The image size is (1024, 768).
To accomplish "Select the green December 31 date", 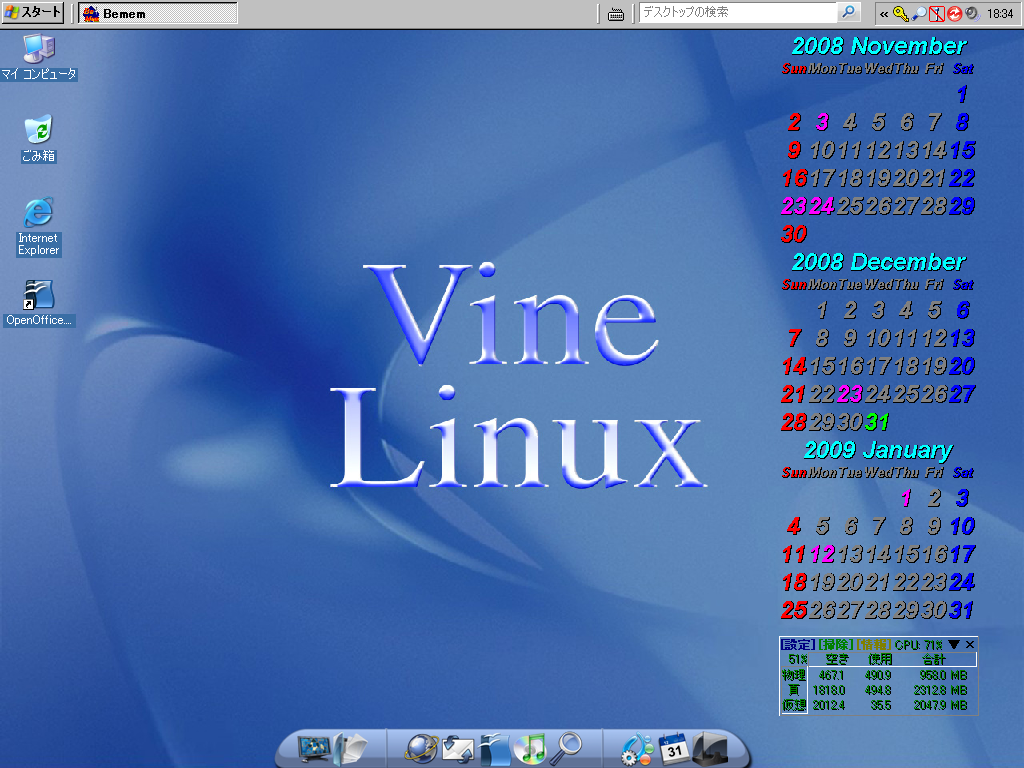I will tap(877, 422).
